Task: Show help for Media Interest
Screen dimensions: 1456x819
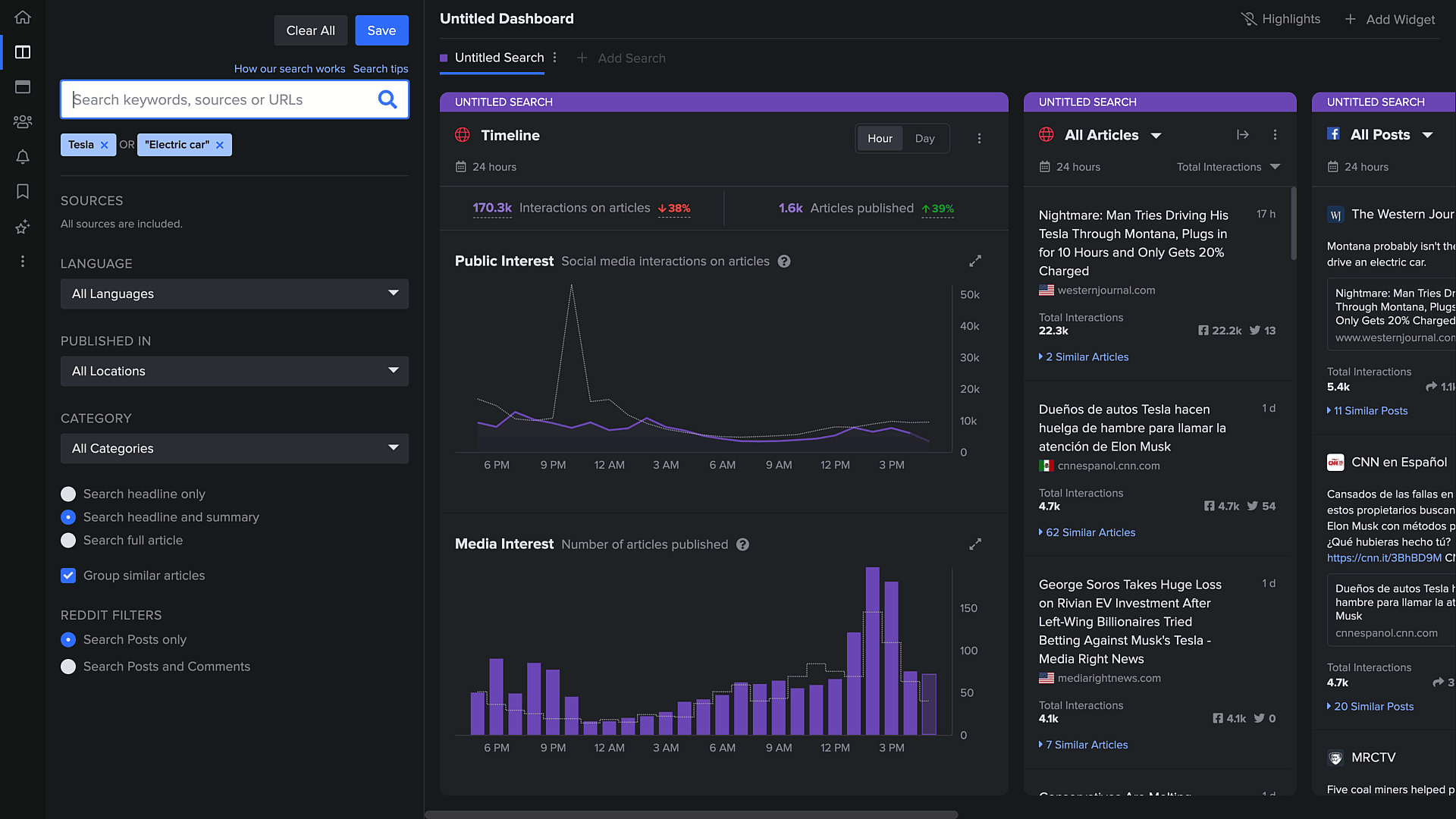Action: [742, 544]
